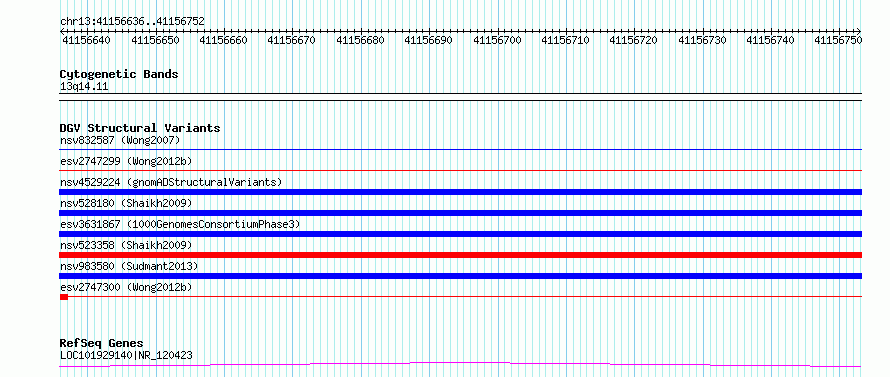Viewport: 890px width, 377px height.
Task: Click the thick blue nsv528180 variant bar
Action: pos(460,213)
